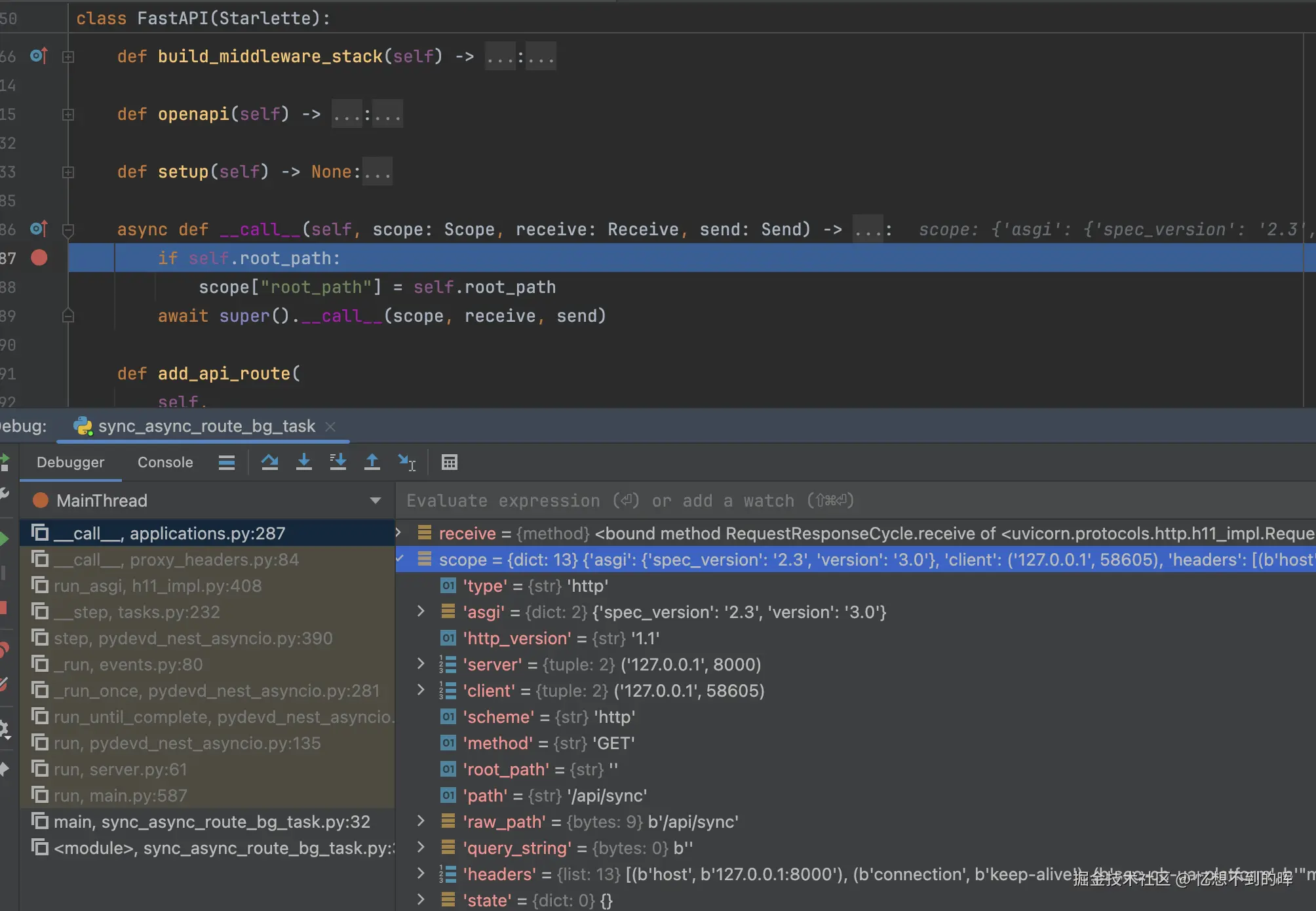This screenshot has height=911, width=1316.
Task: Select main, sync_async_route_bg_task.py:32 frame
Action: [x=211, y=821]
